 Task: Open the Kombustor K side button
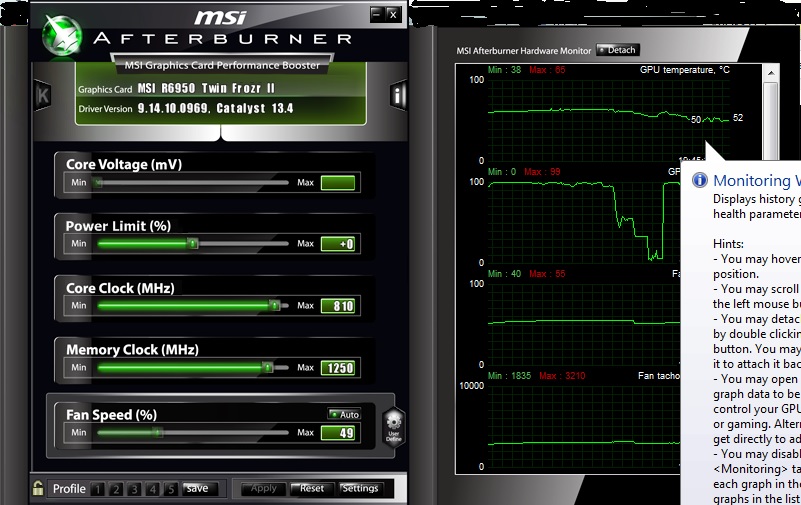point(43,95)
